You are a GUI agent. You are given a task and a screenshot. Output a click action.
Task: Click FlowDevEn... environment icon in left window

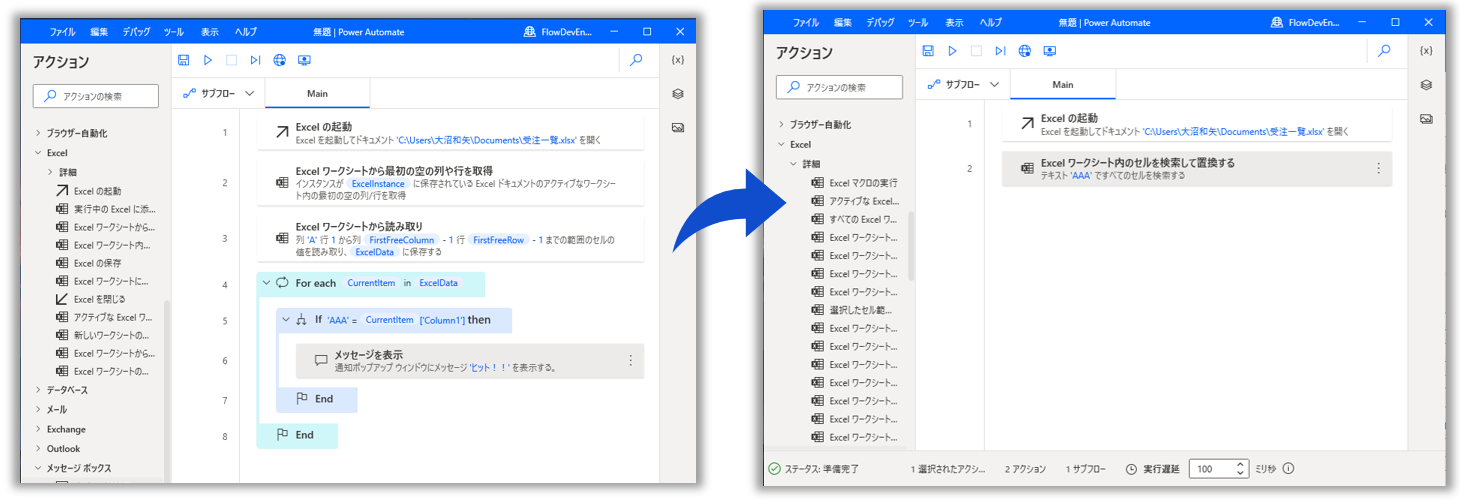pyautogui.click(x=530, y=32)
